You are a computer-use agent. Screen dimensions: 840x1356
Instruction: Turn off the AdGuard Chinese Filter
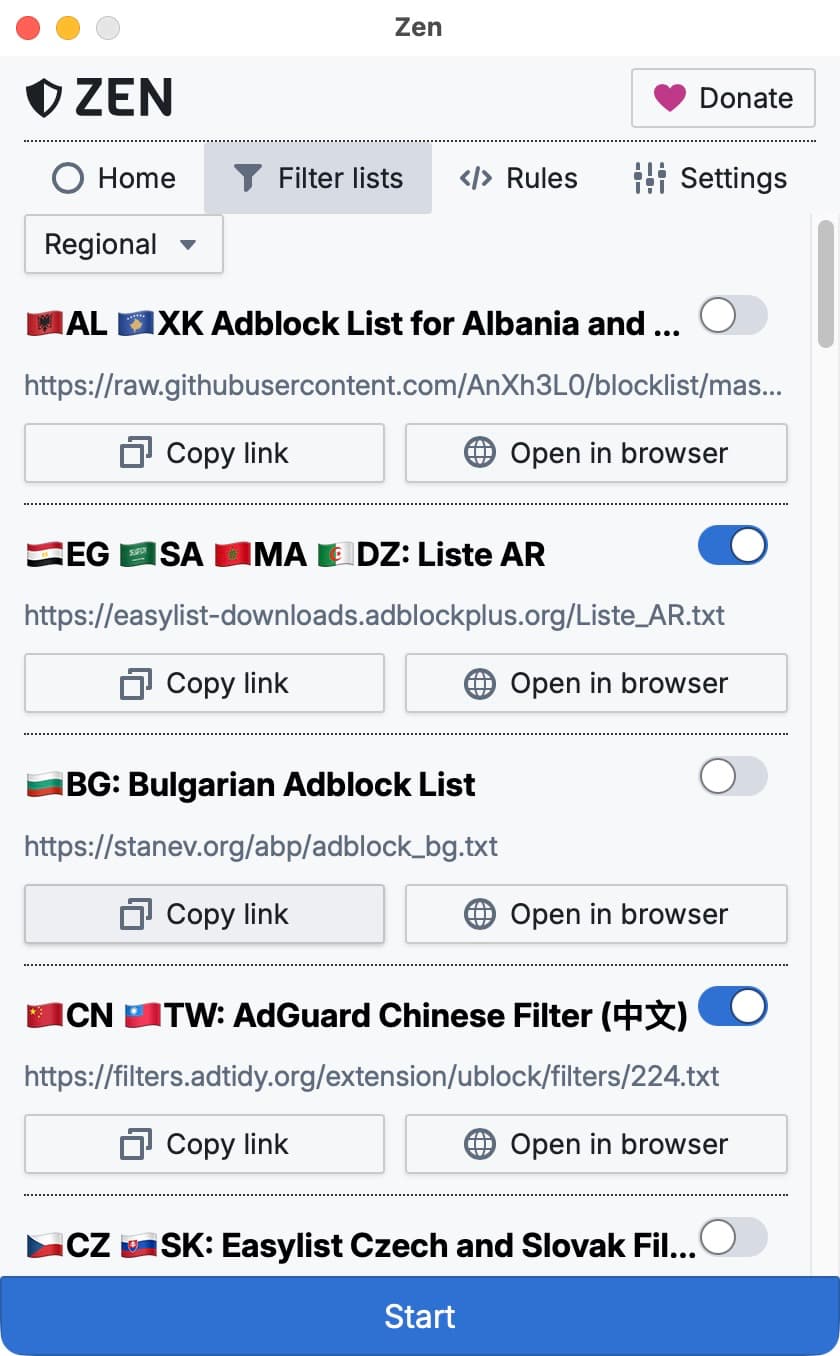733,1007
